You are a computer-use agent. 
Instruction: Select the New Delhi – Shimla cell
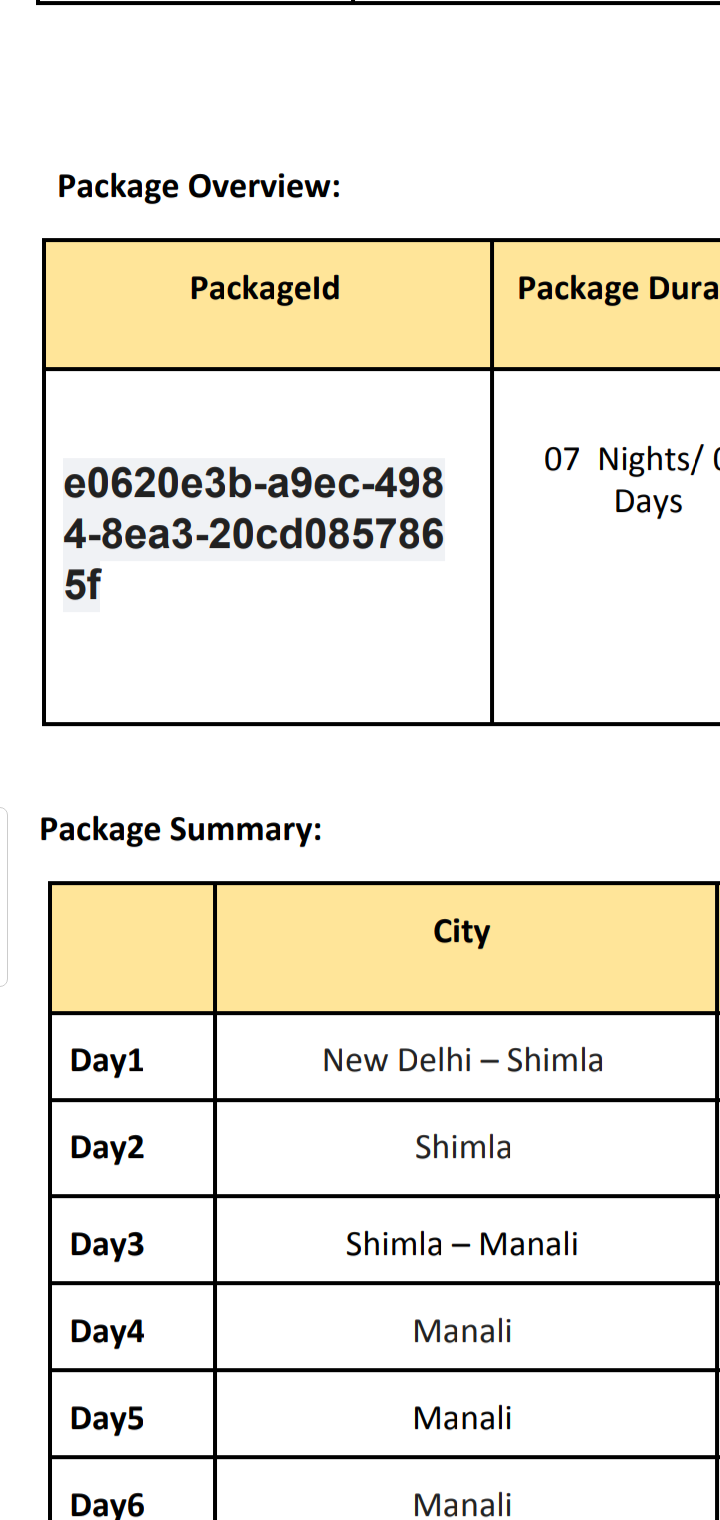pos(463,1060)
